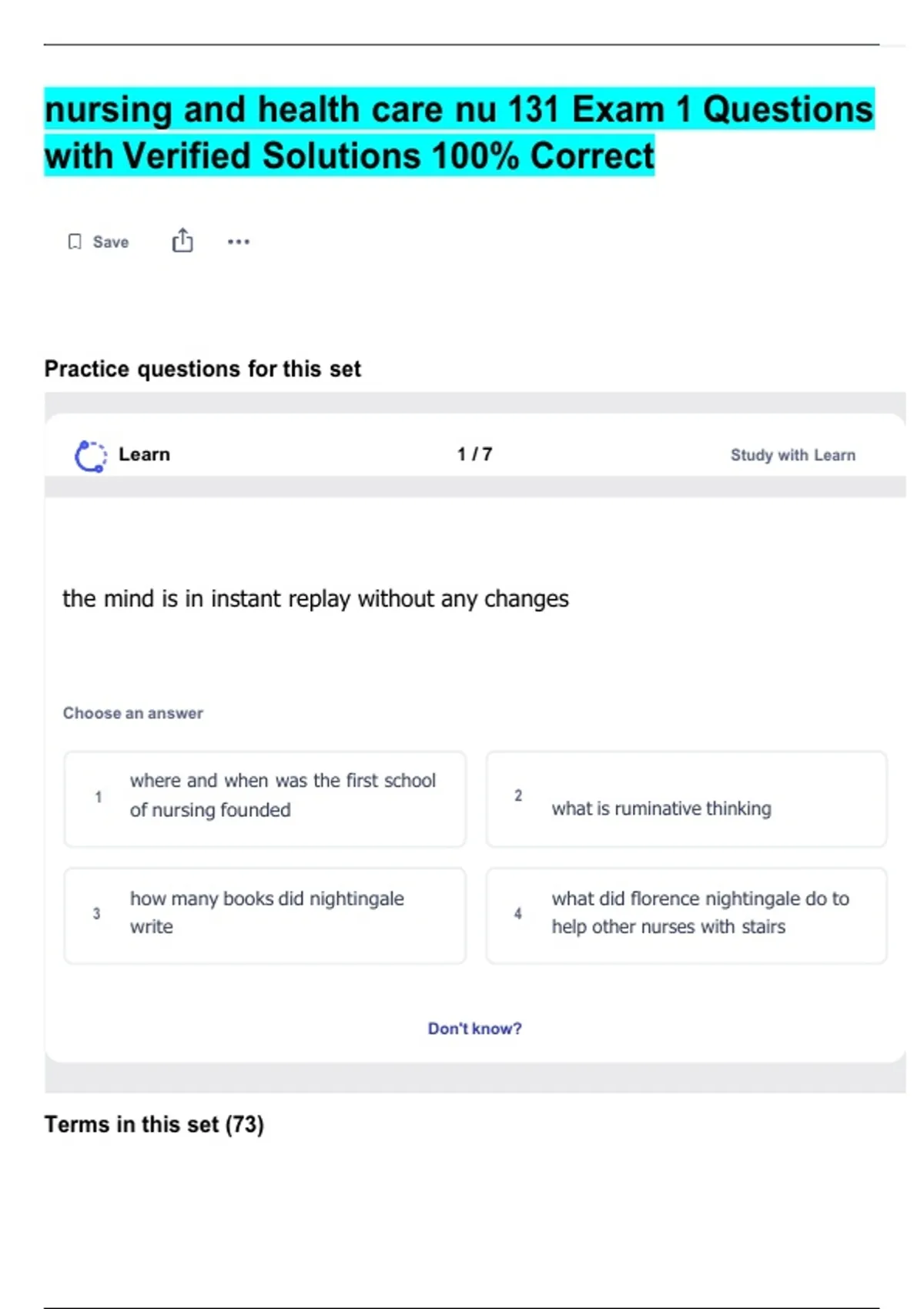Click the Learn circular logo icon
The image size is (924, 1309).
click(x=90, y=456)
